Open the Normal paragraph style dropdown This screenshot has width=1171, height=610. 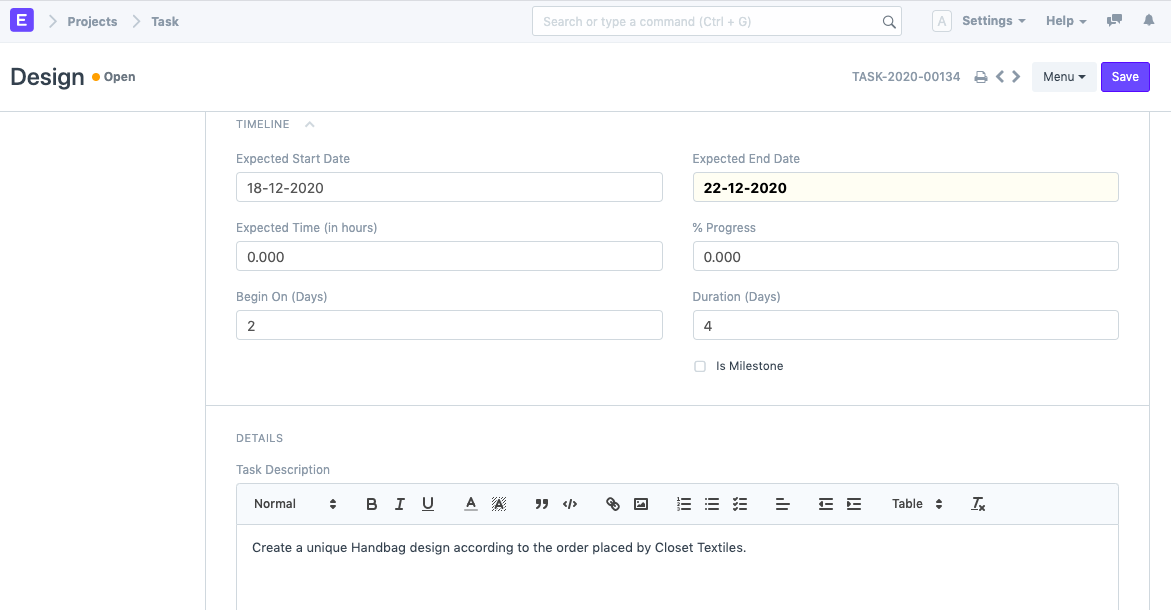[290, 504]
